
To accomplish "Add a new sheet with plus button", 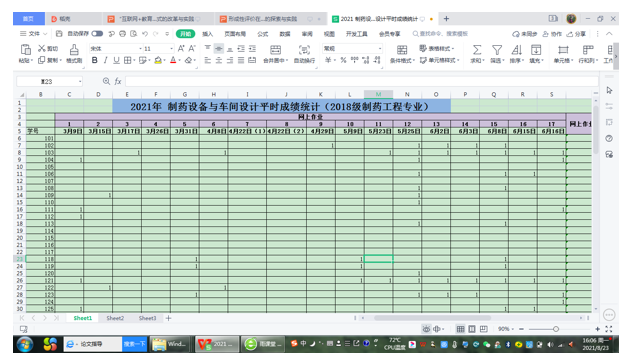I will pyautogui.click(x=168, y=318).
